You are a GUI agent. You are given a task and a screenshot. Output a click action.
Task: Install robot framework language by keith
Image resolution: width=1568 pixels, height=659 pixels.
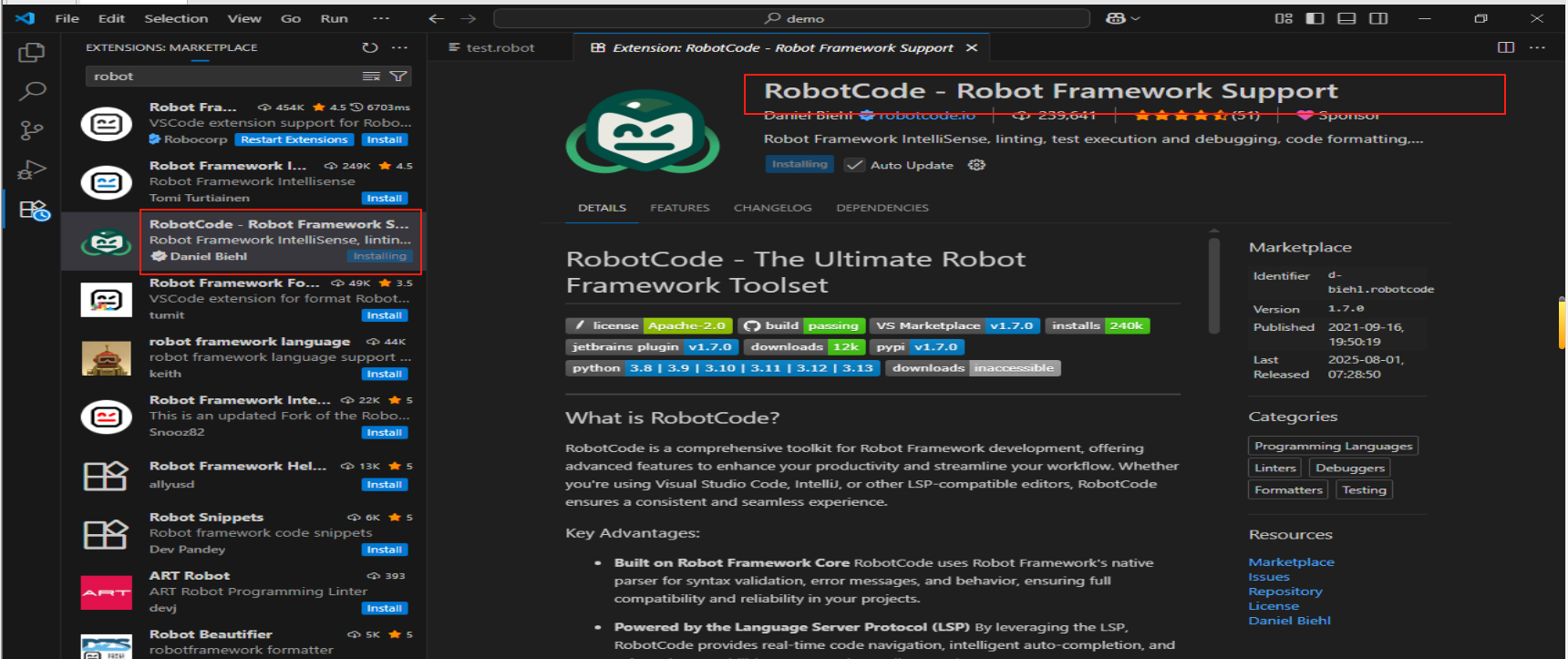pos(384,374)
